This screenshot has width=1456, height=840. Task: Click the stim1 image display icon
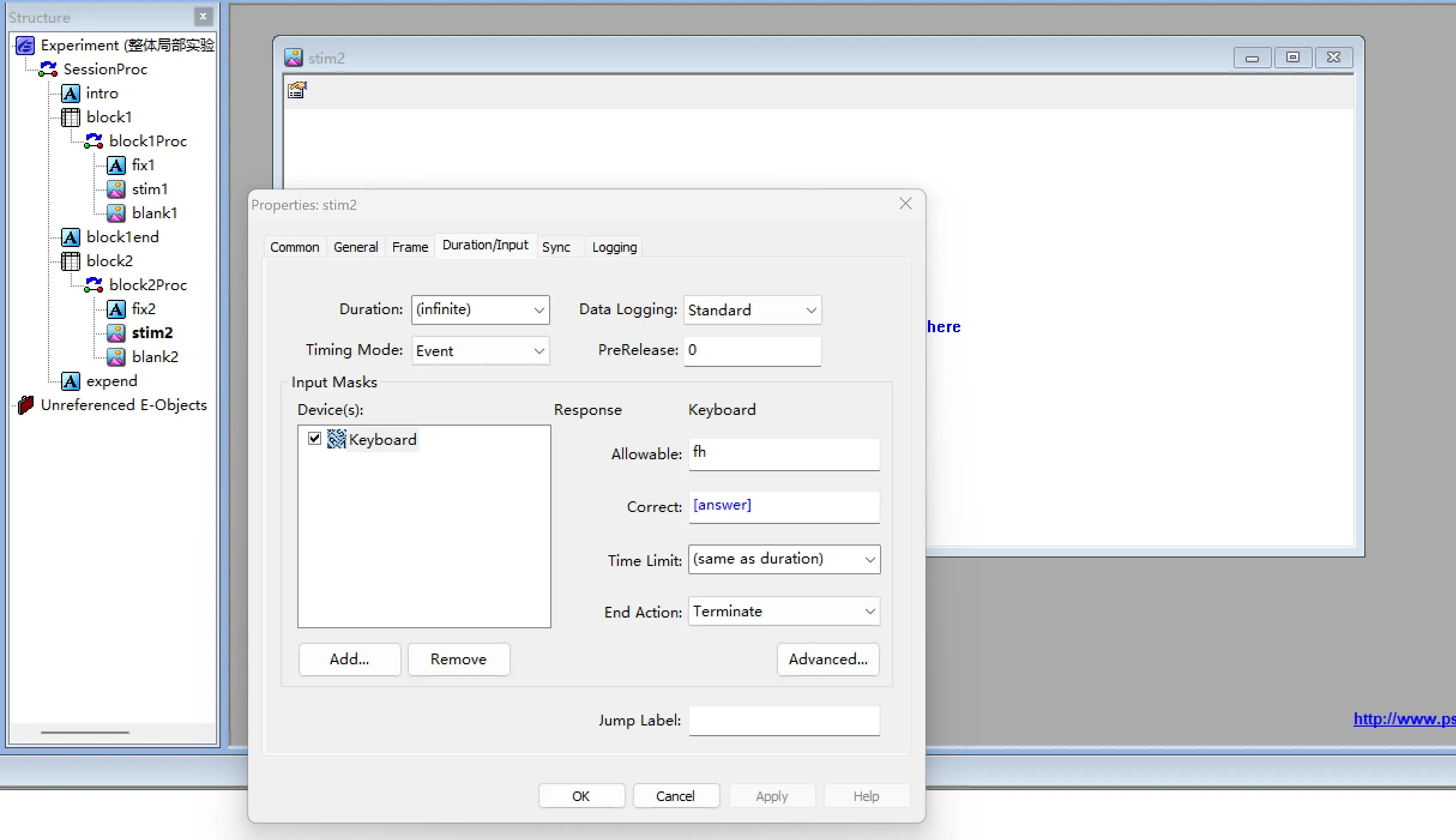(x=116, y=189)
